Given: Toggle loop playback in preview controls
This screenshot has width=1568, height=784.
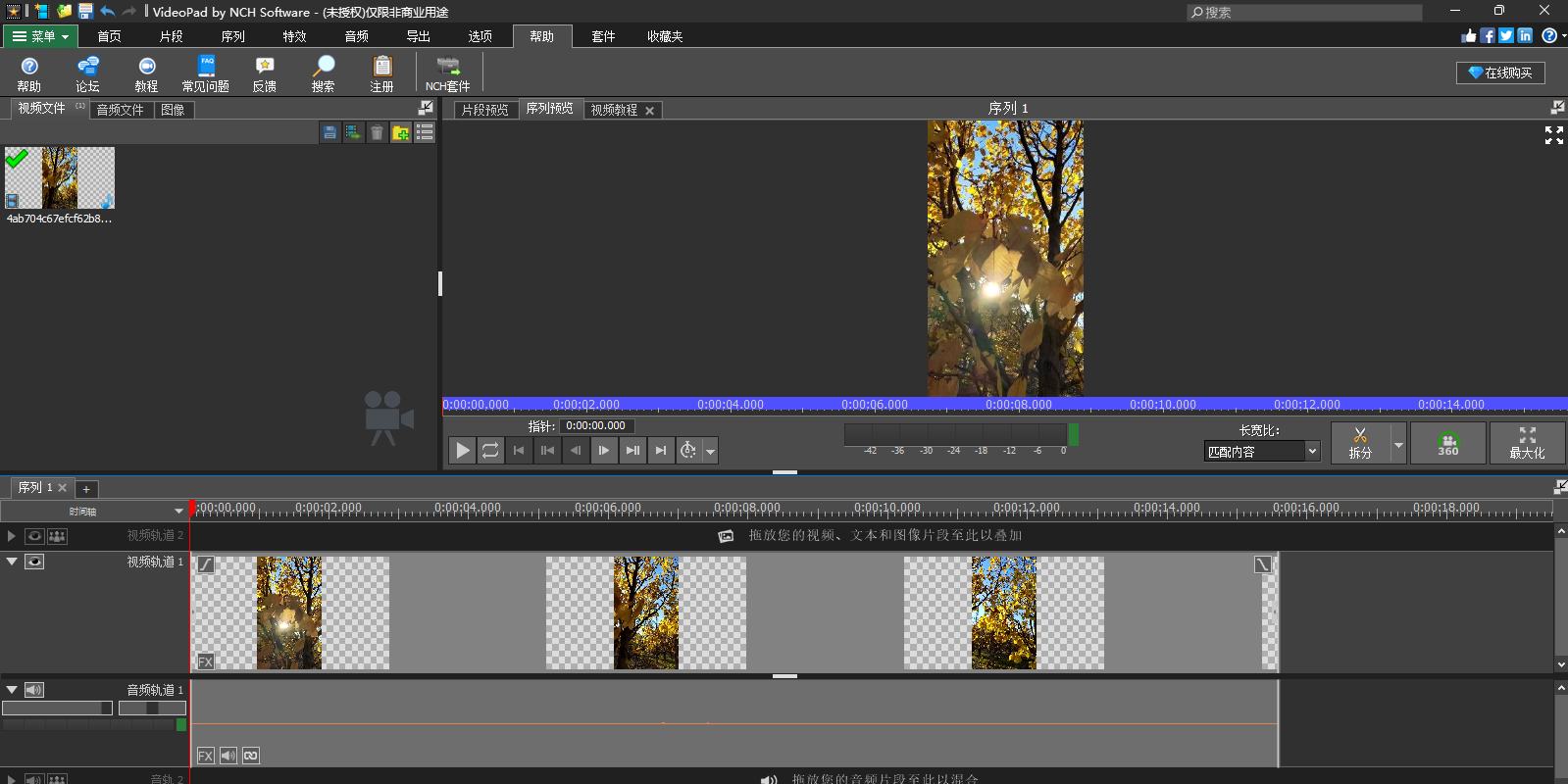Looking at the screenshot, I should (490, 451).
